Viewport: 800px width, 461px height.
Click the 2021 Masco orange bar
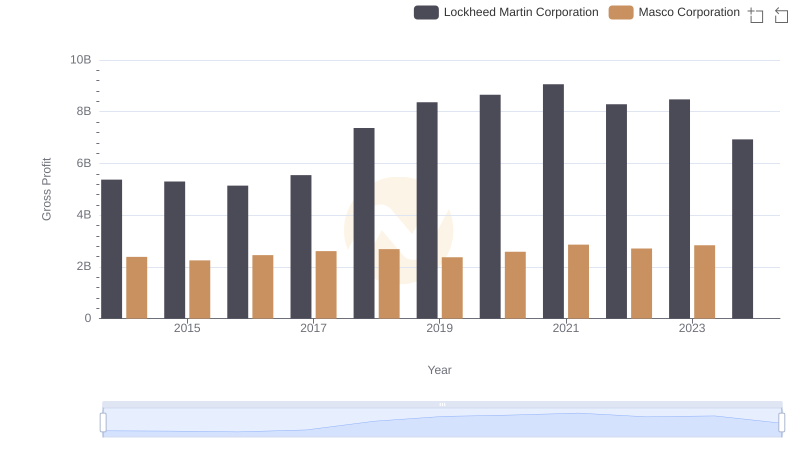[x=579, y=282]
